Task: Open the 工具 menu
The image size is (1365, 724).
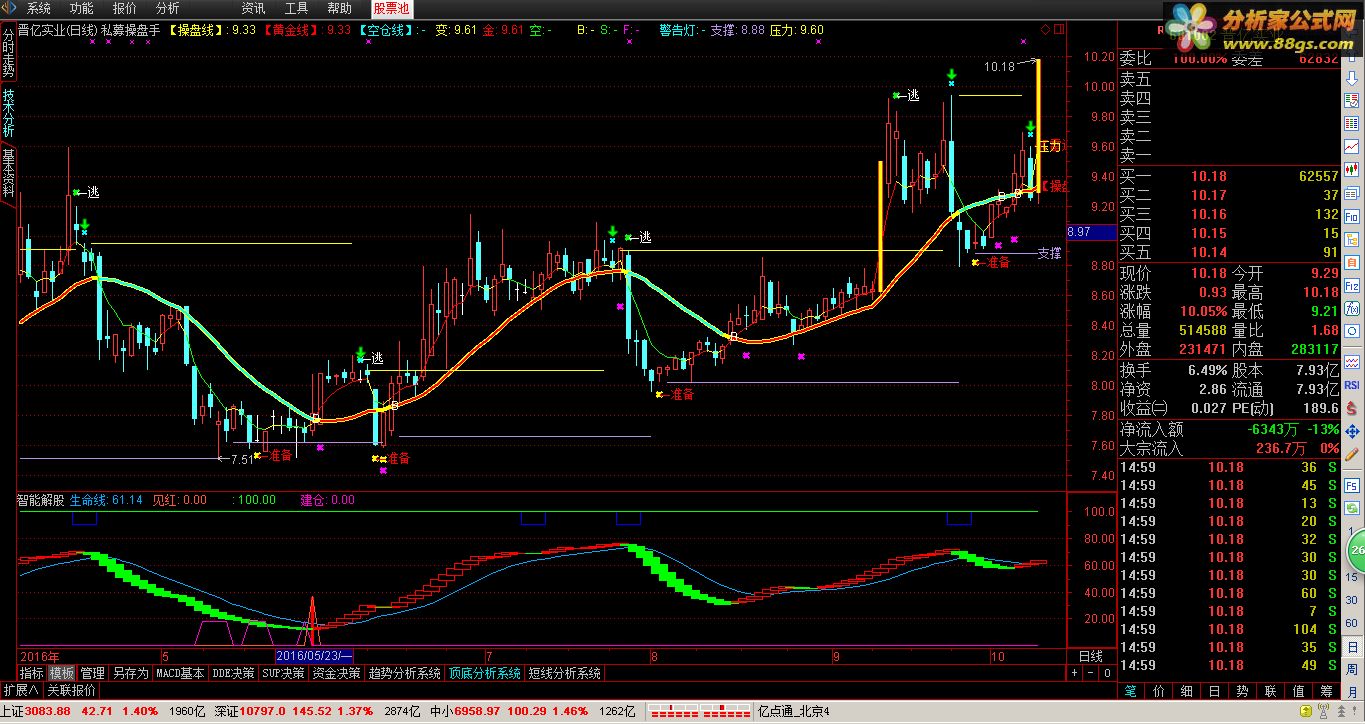Action: click(x=296, y=8)
